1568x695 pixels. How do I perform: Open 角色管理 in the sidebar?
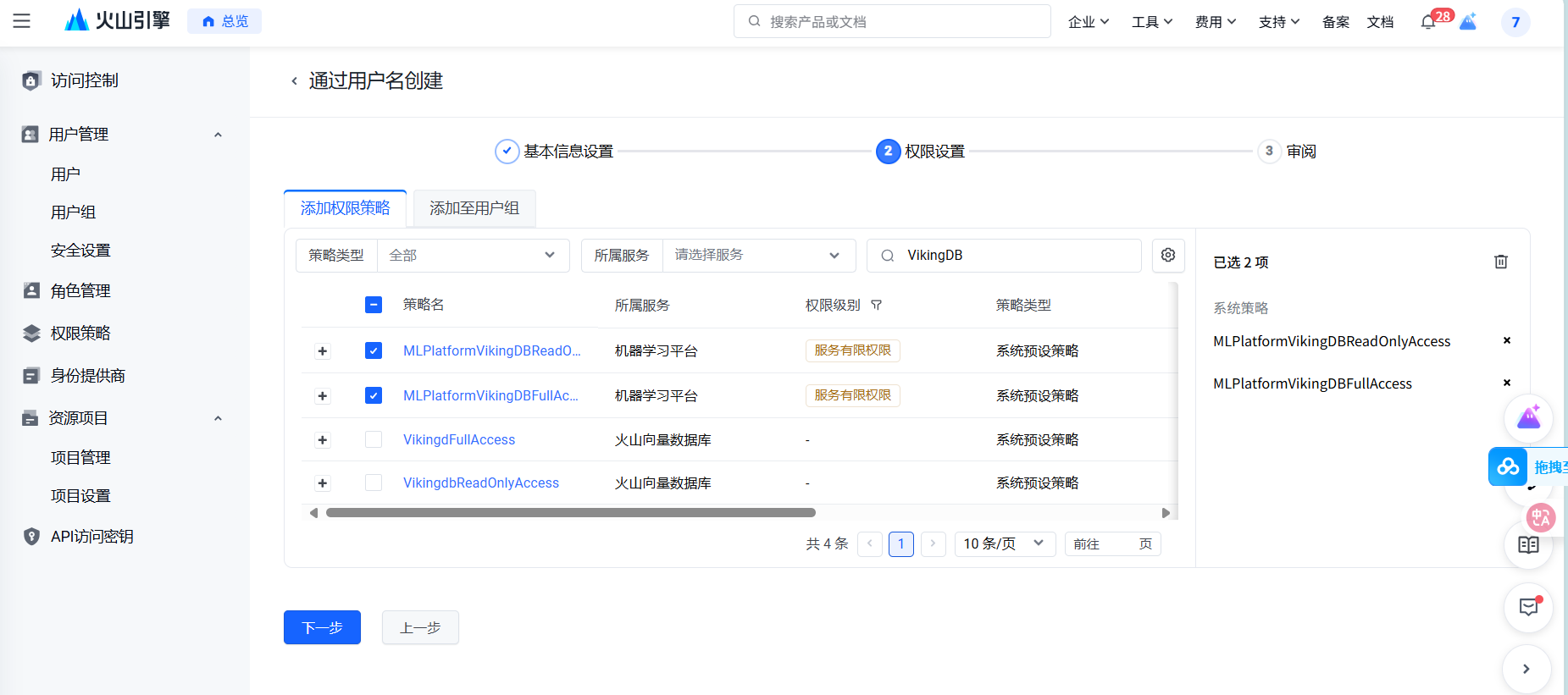pyautogui.click(x=80, y=291)
